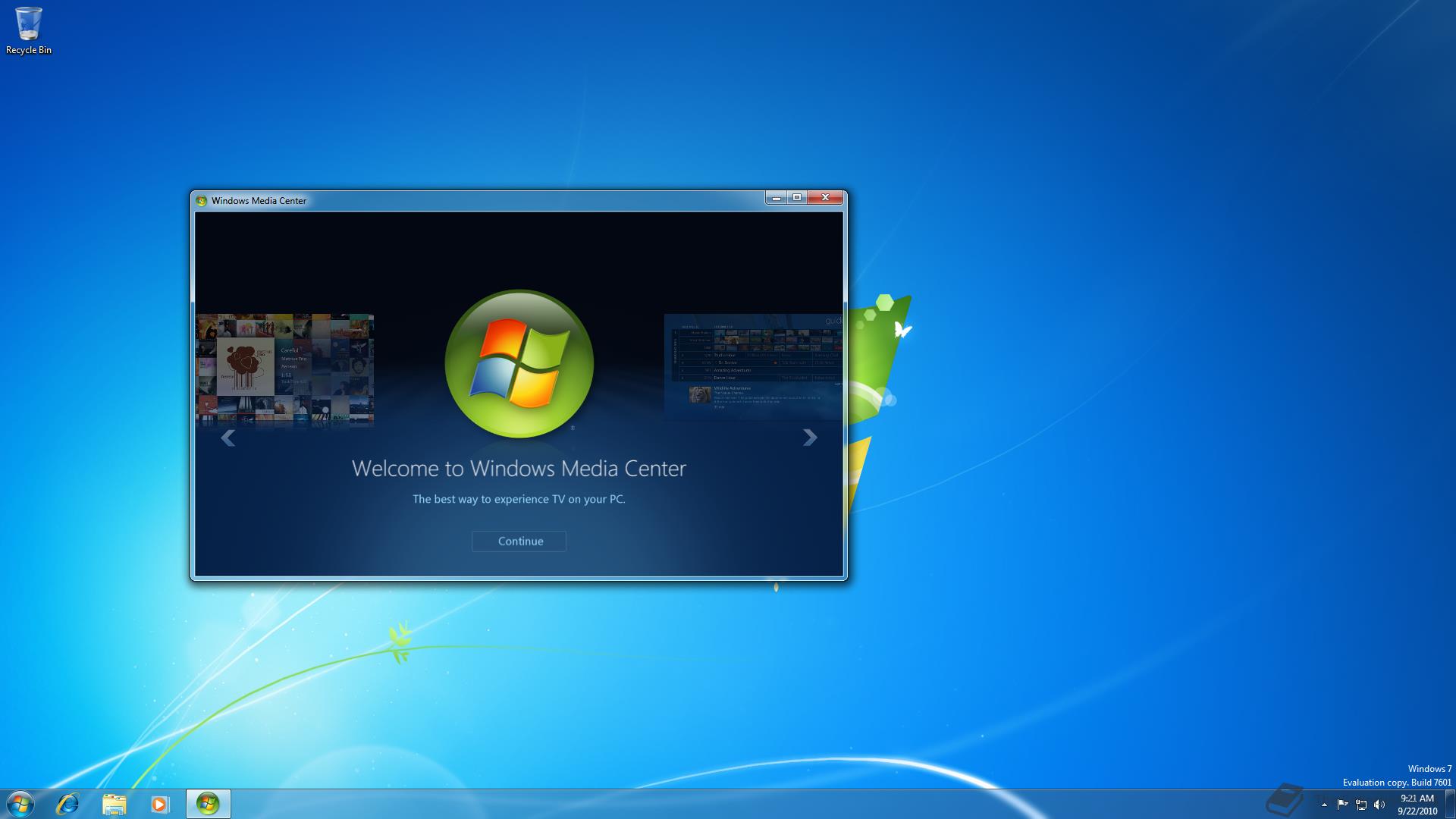Open the Recycle Bin on the desktop

point(29,31)
